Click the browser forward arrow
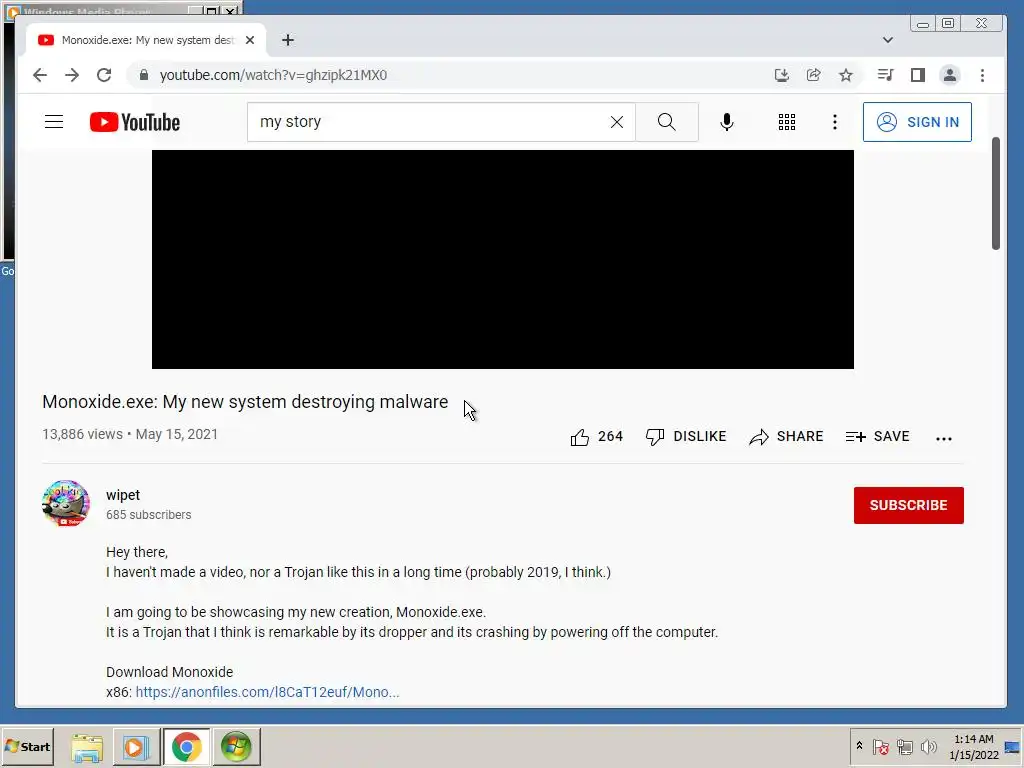The width and height of the screenshot is (1024, 768). point(72,75)
